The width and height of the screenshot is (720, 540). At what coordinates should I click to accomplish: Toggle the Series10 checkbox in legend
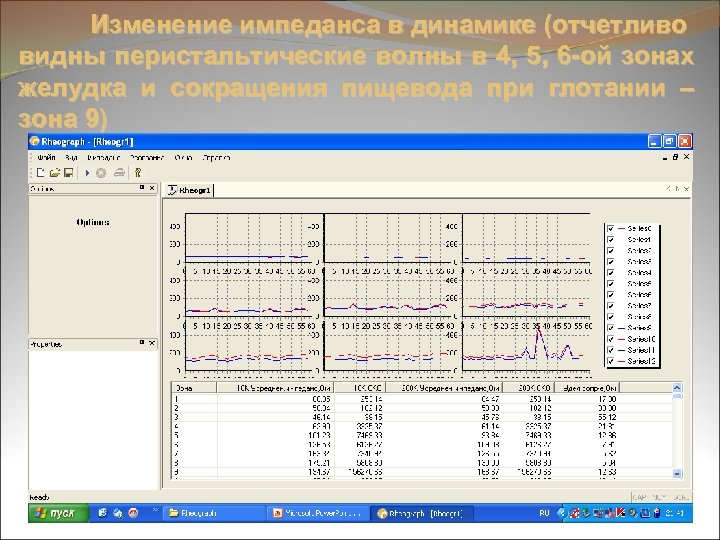611,339
